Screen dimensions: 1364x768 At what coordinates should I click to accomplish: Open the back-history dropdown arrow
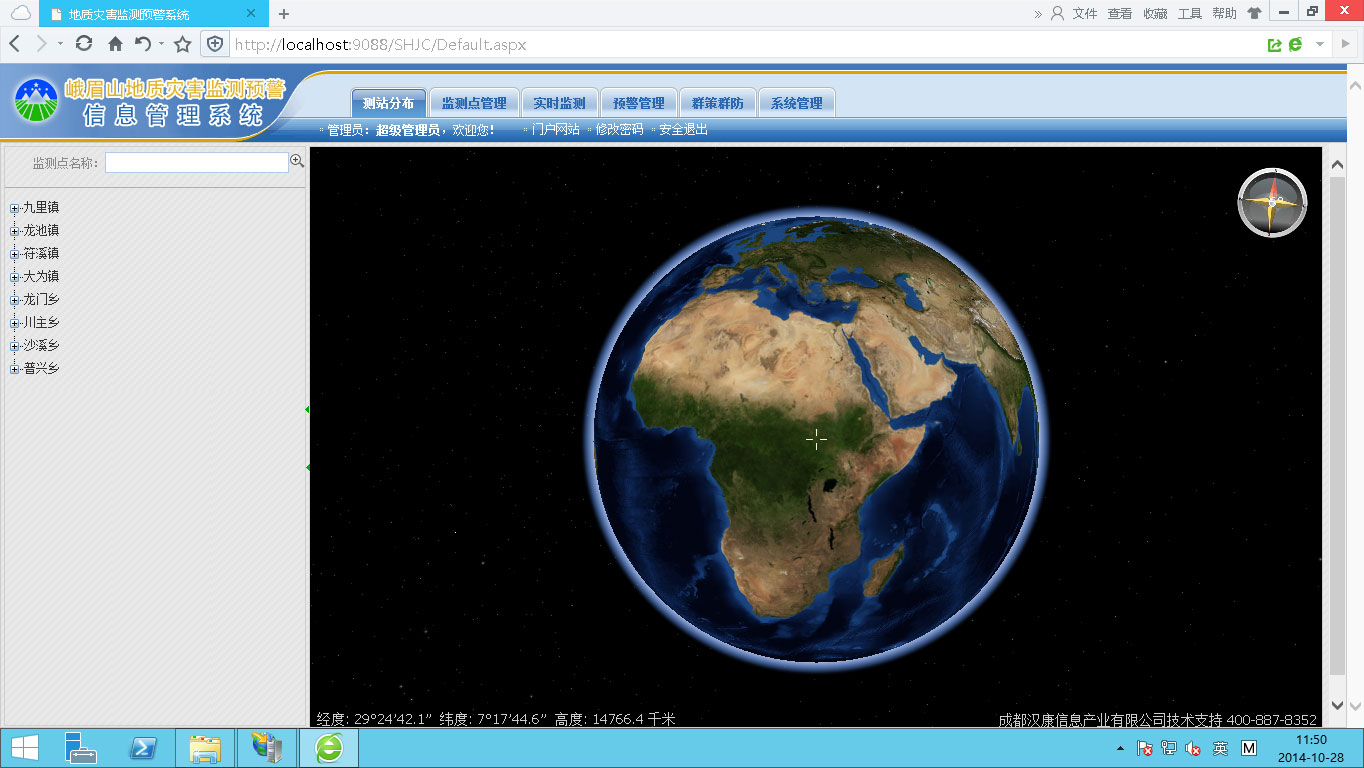click(x=61, y=45)
